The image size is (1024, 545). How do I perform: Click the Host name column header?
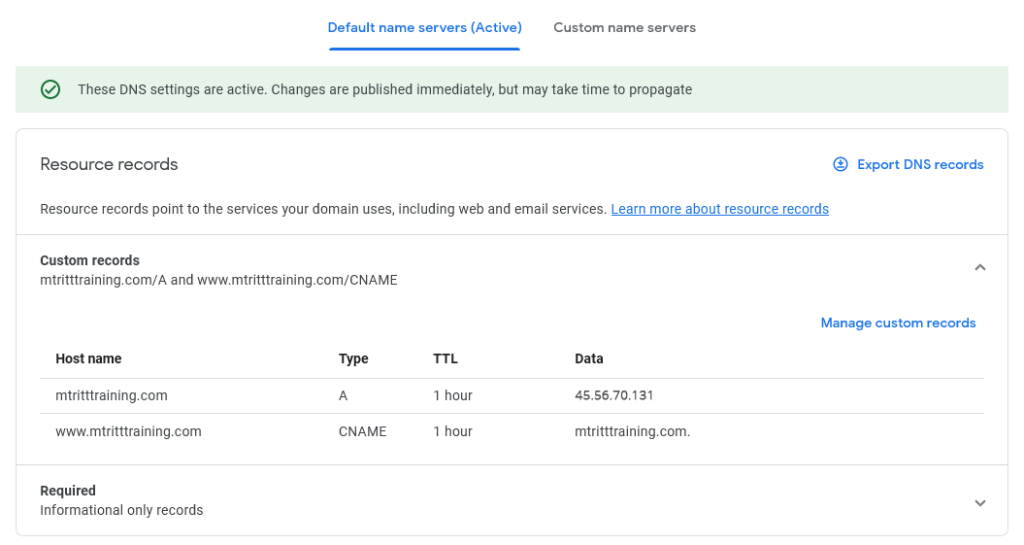click(88, 359)
